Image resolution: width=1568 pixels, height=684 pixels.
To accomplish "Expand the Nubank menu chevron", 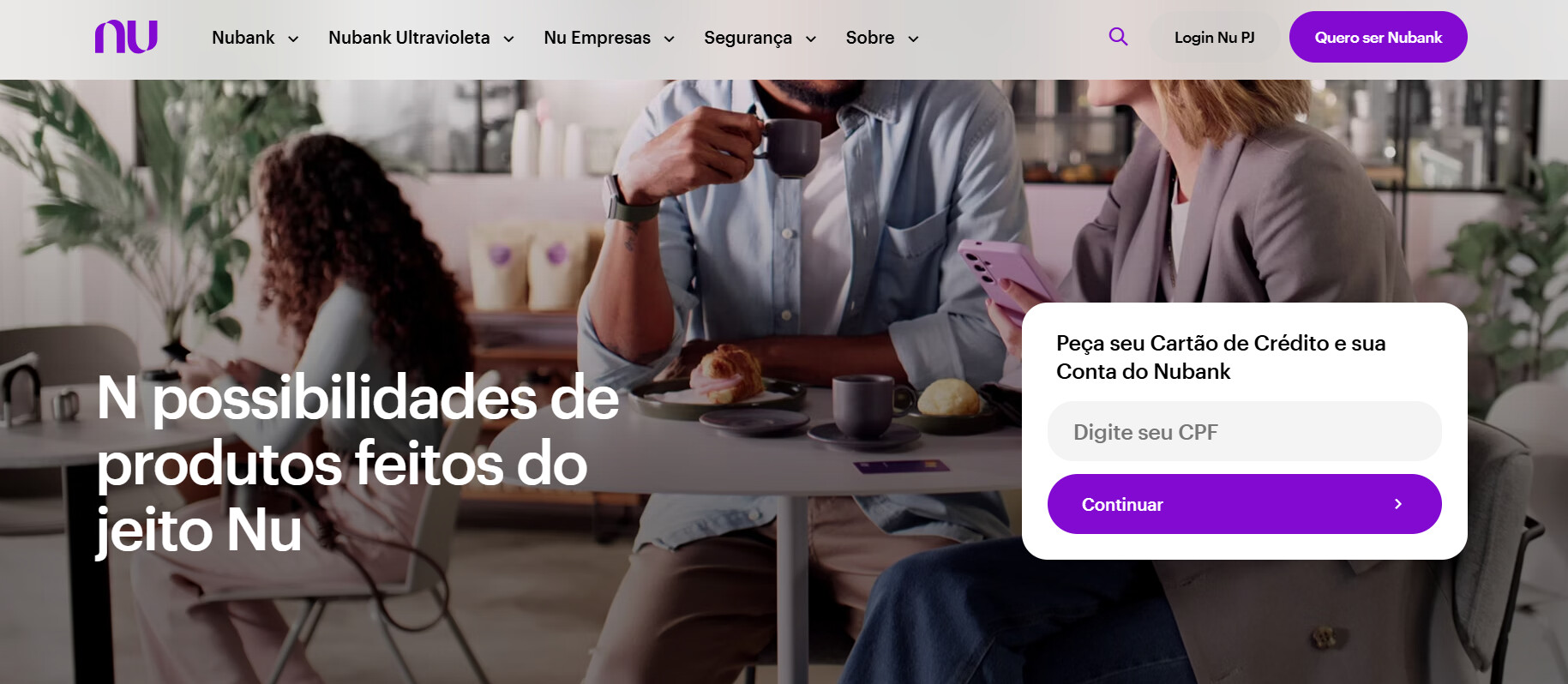I will (293, 39).
